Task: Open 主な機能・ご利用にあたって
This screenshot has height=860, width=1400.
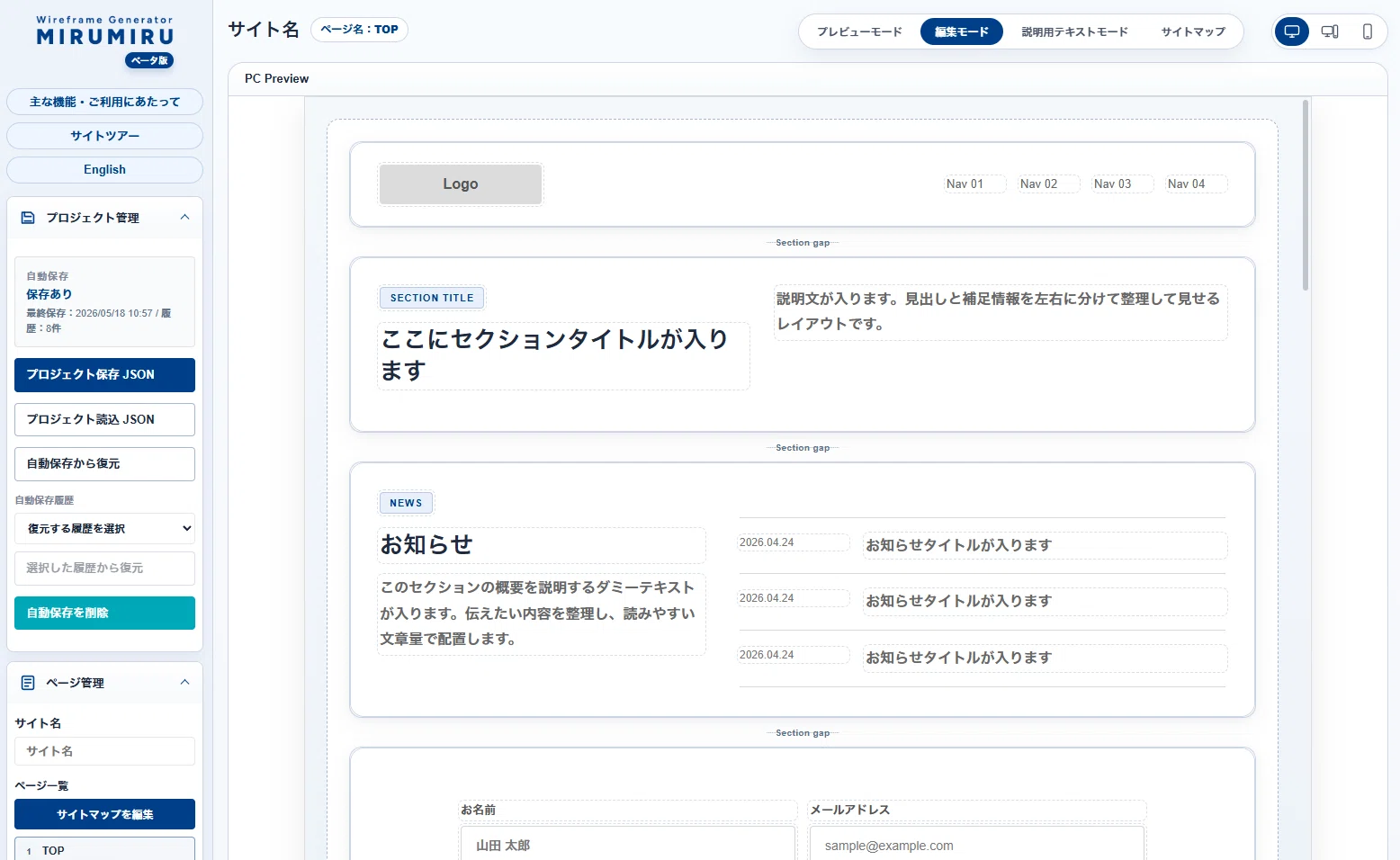Action: click(104, 102)
